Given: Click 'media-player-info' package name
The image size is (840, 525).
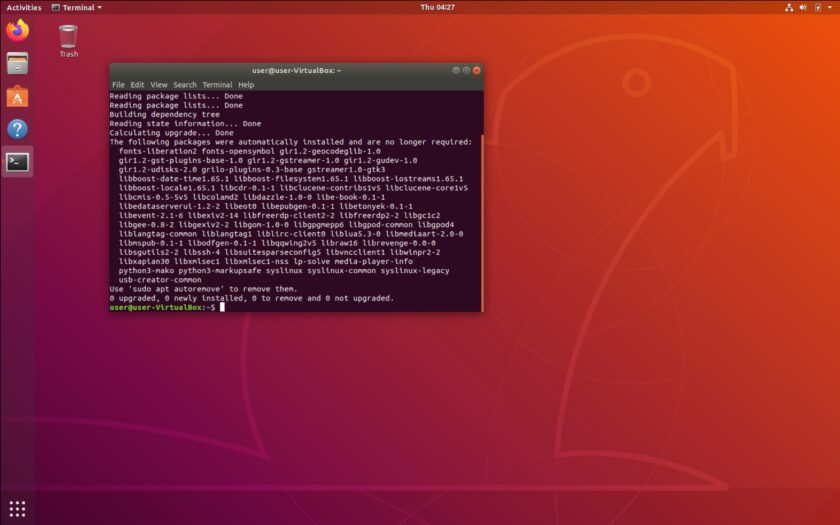Looking at the screenshot, I should (373, 261).
